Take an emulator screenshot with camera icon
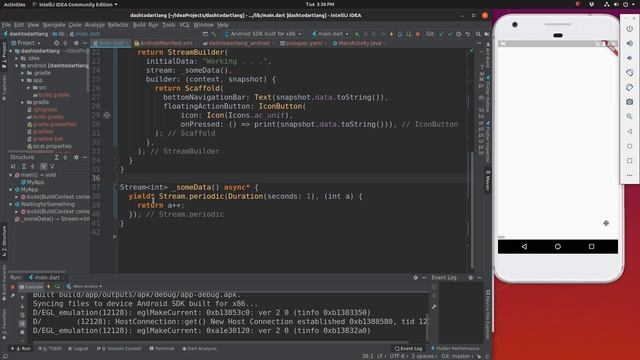 [x=629, y=102]
